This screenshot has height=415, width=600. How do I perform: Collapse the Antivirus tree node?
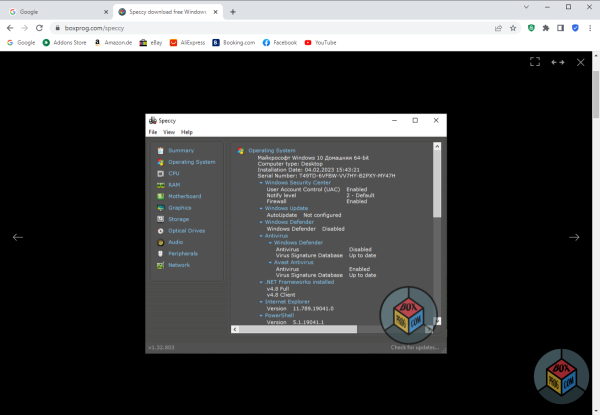[x=261, y=236]
